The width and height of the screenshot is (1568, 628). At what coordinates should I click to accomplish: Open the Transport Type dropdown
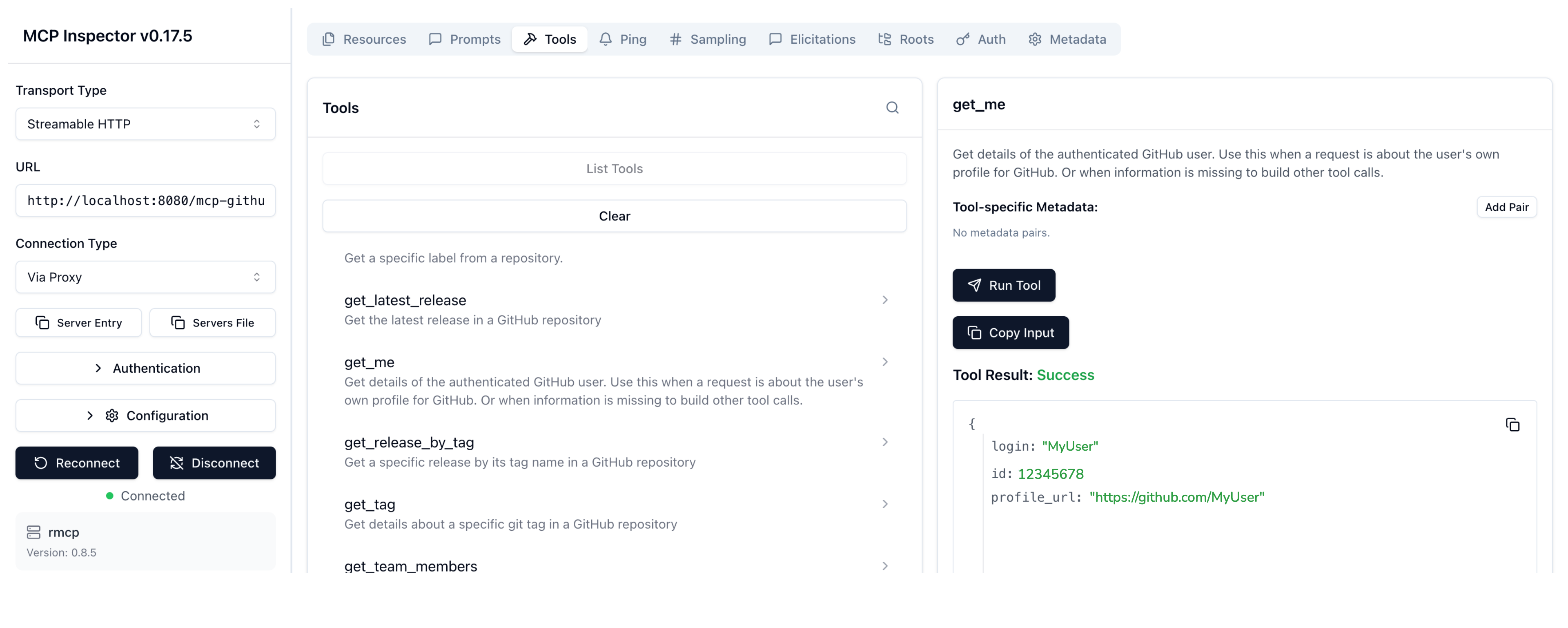[145, 124]
